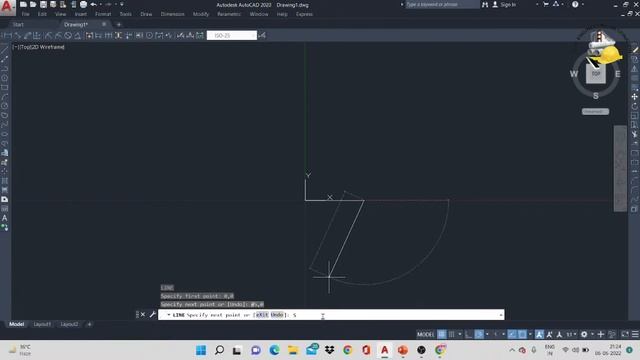The width and height of the screenshot is (640, 360).
Task: Click the Dimension Style icon beside ISO-25
Action: [x=262, y=36]
